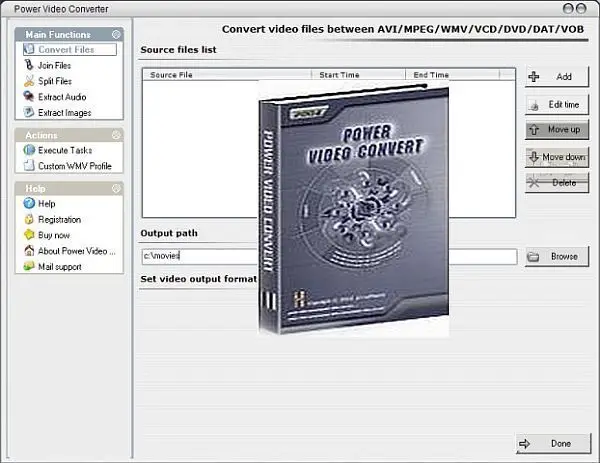Click the Start Time column header
This screenshot has width=600, height=463.
point(359,75)
